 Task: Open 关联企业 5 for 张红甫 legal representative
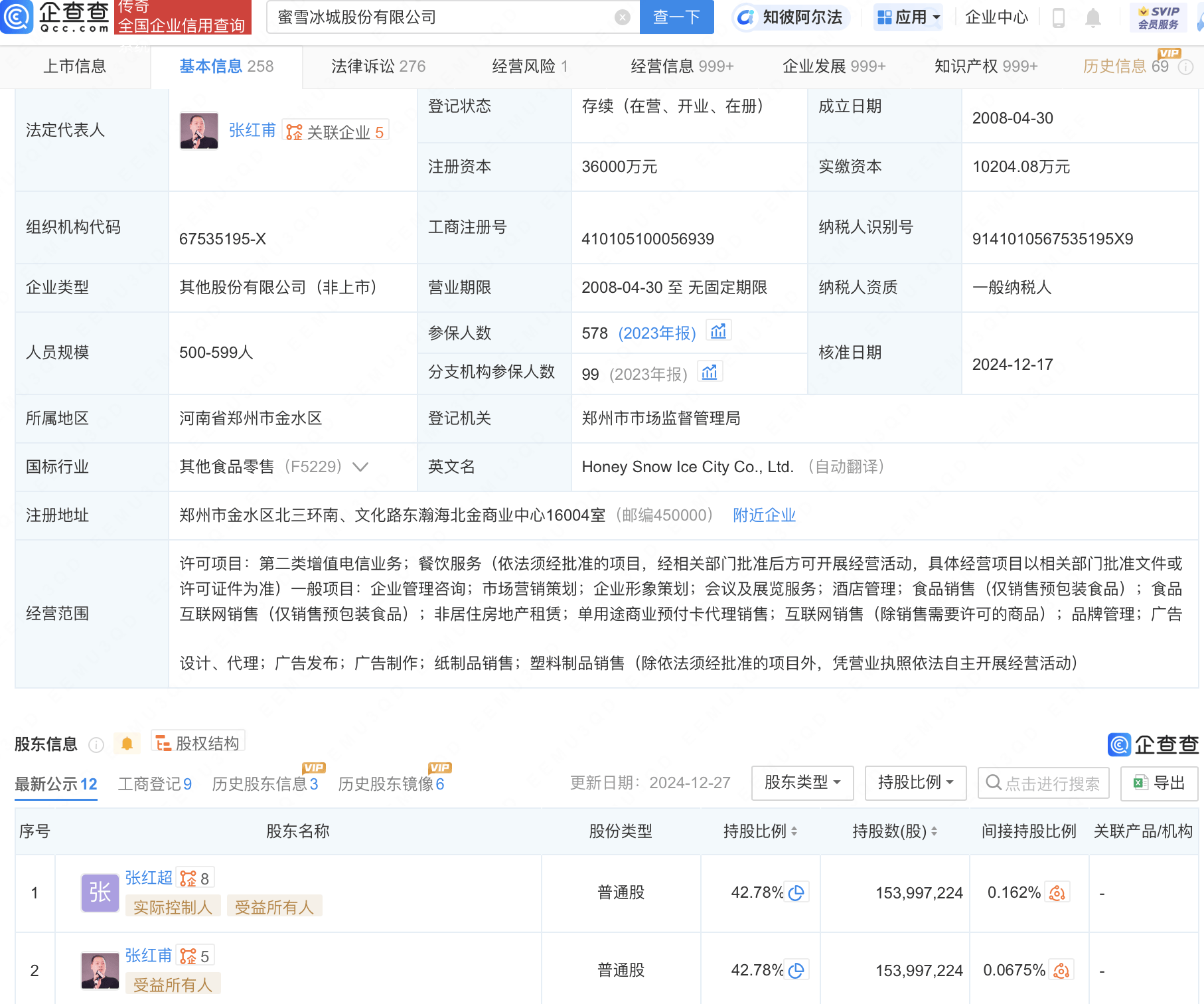point(335,131)
